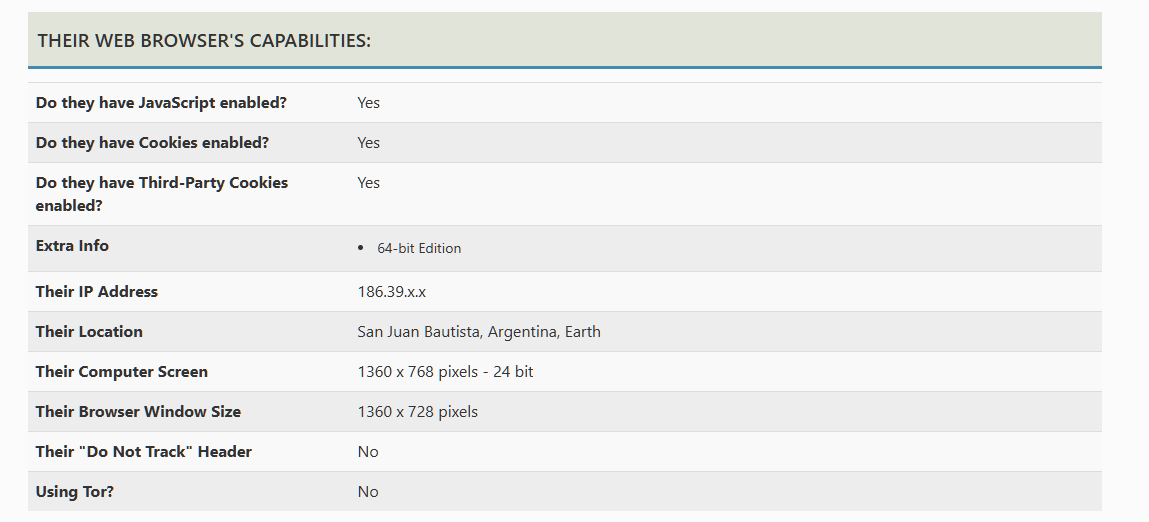Select the Do Not Track "No" value
This screenshot has height=522, width=1149.
click(x=368, y=452)
